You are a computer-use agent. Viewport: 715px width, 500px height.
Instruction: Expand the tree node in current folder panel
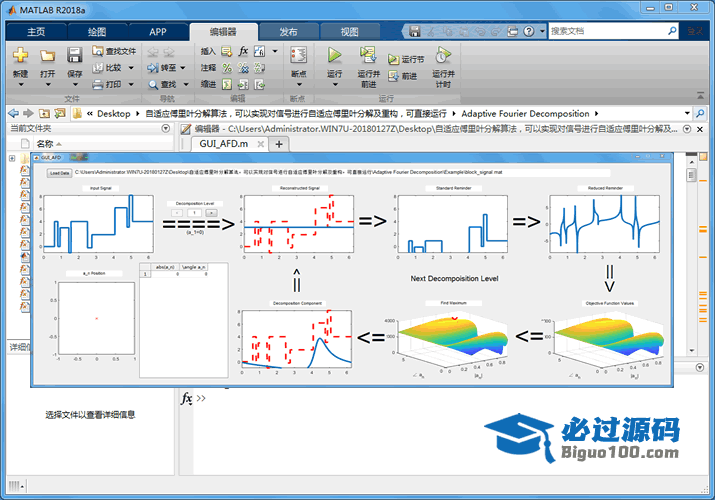(12, 158)
